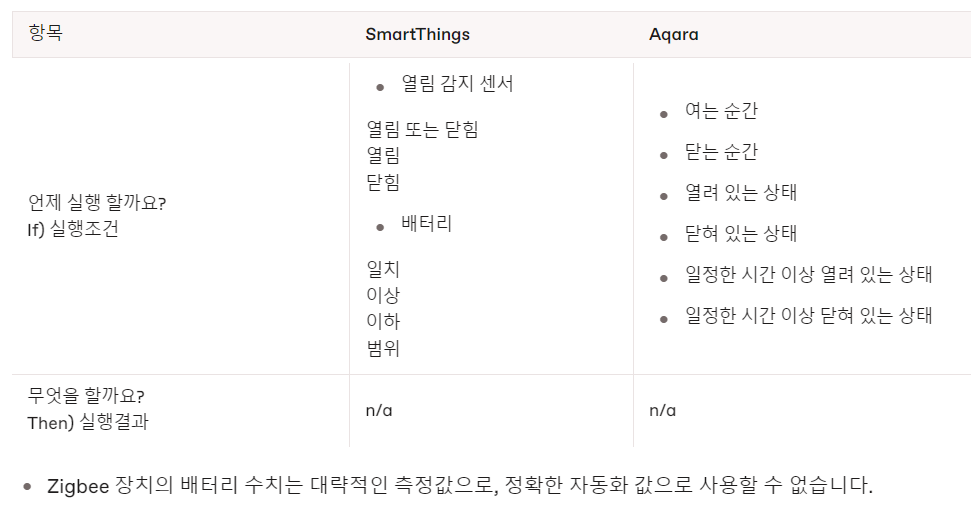
Task: Click the 항목 column header
Action: [x=45, y=33]
